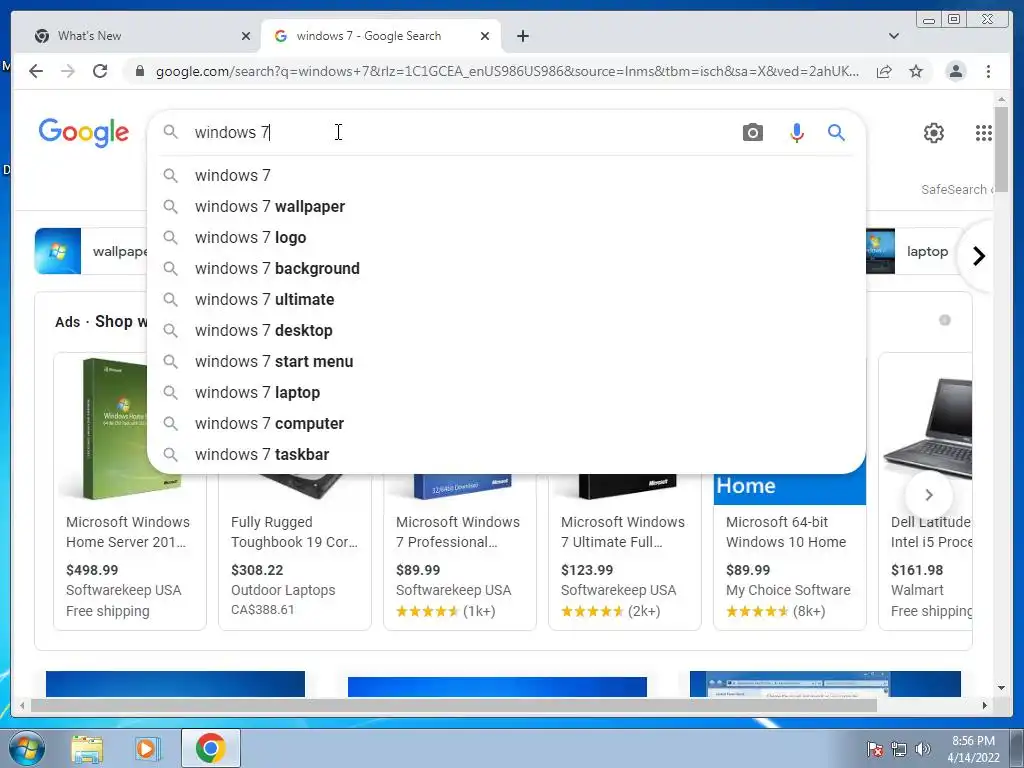Open a new tab with the plus button

[x=522, y=36]
